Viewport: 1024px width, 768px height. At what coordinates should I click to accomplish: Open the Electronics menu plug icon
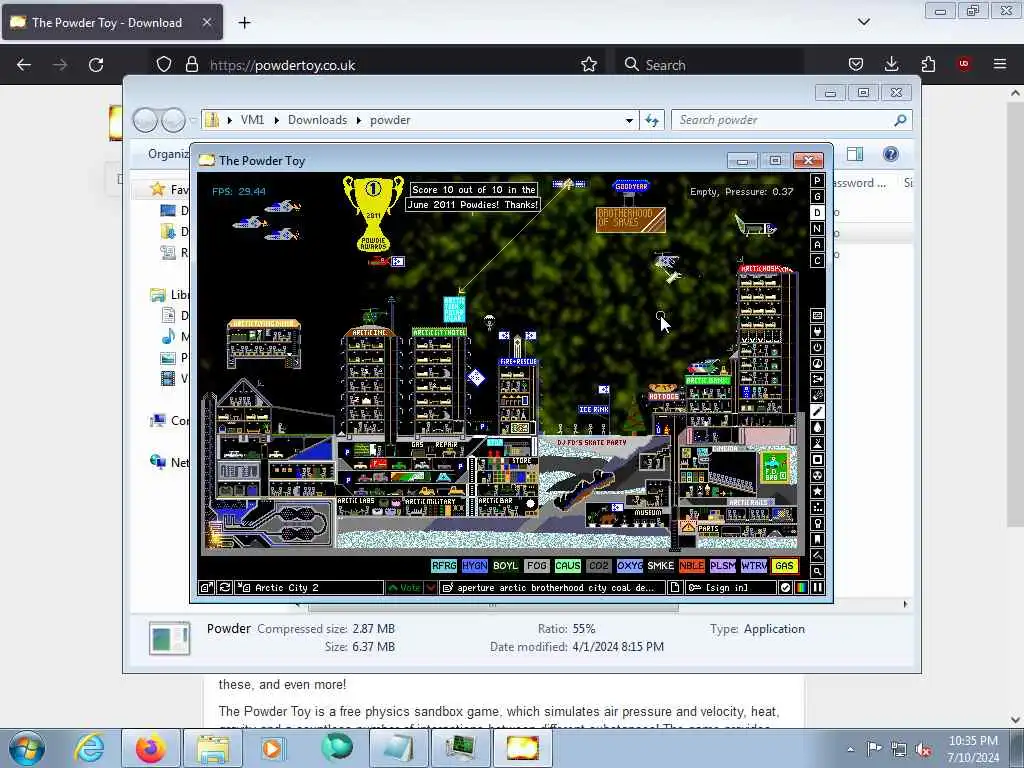coord(817,332)
